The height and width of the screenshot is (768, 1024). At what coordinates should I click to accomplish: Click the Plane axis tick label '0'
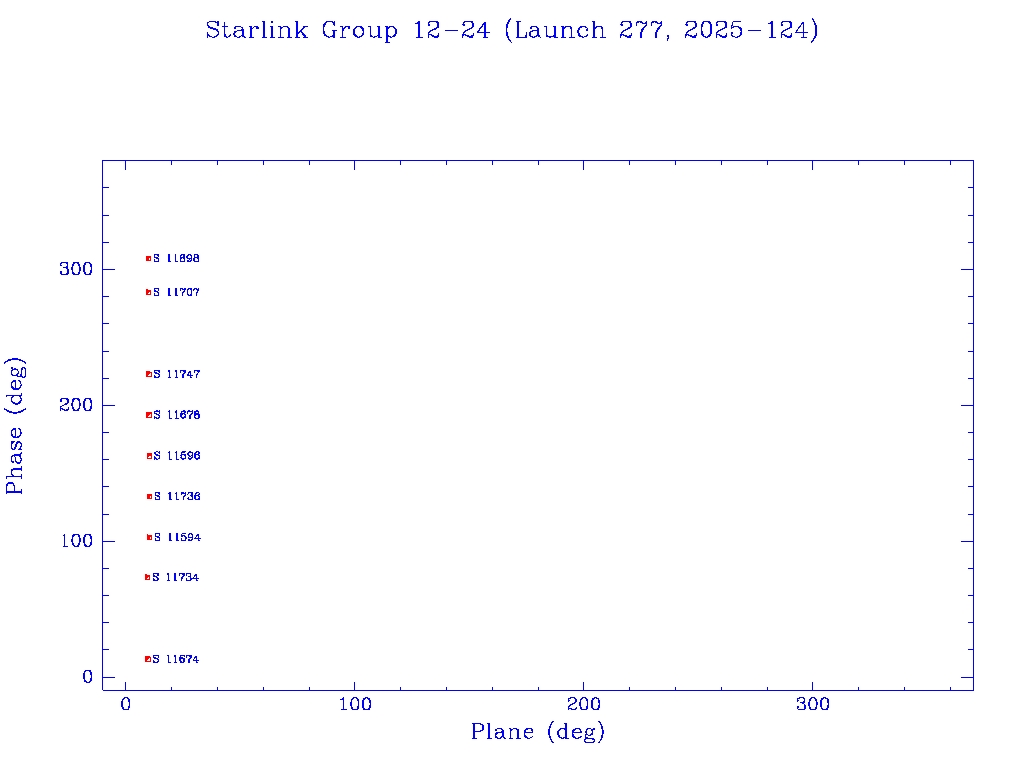tap(125, 705)
